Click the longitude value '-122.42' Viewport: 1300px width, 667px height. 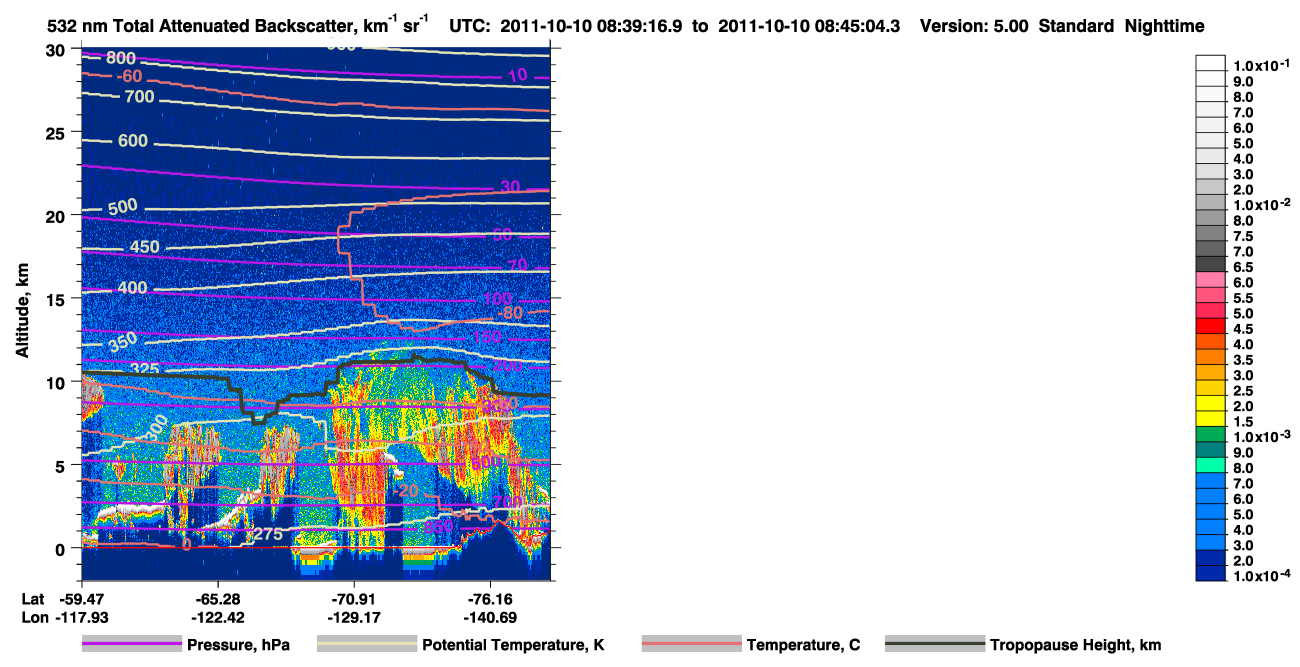coord(217,617)
